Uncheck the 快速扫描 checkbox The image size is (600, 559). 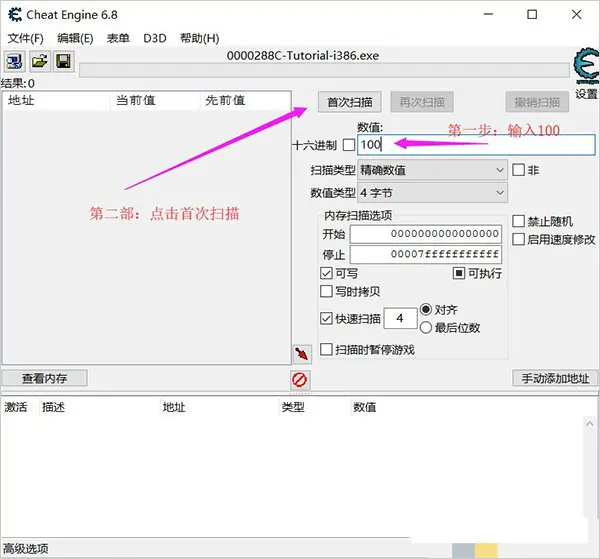click(326, 318)
